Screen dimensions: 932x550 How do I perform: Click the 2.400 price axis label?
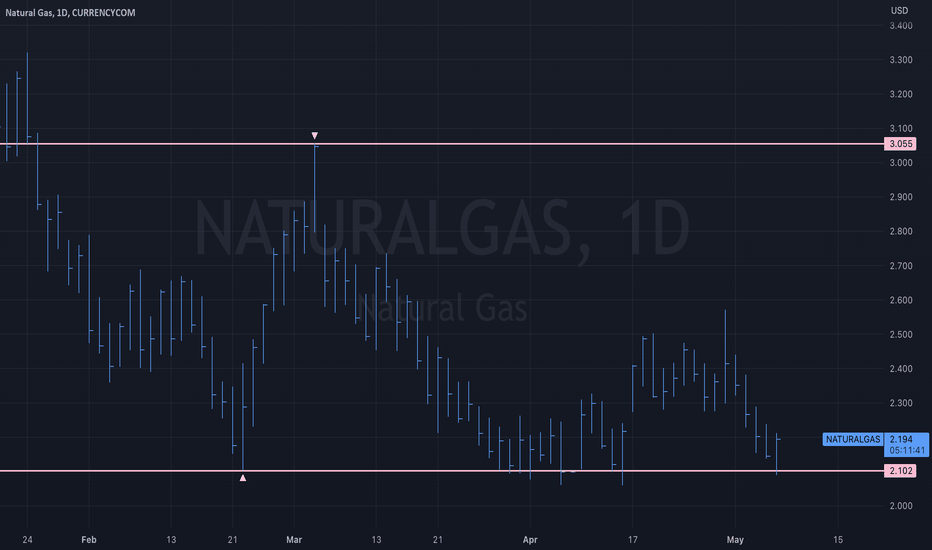[900, 369]
